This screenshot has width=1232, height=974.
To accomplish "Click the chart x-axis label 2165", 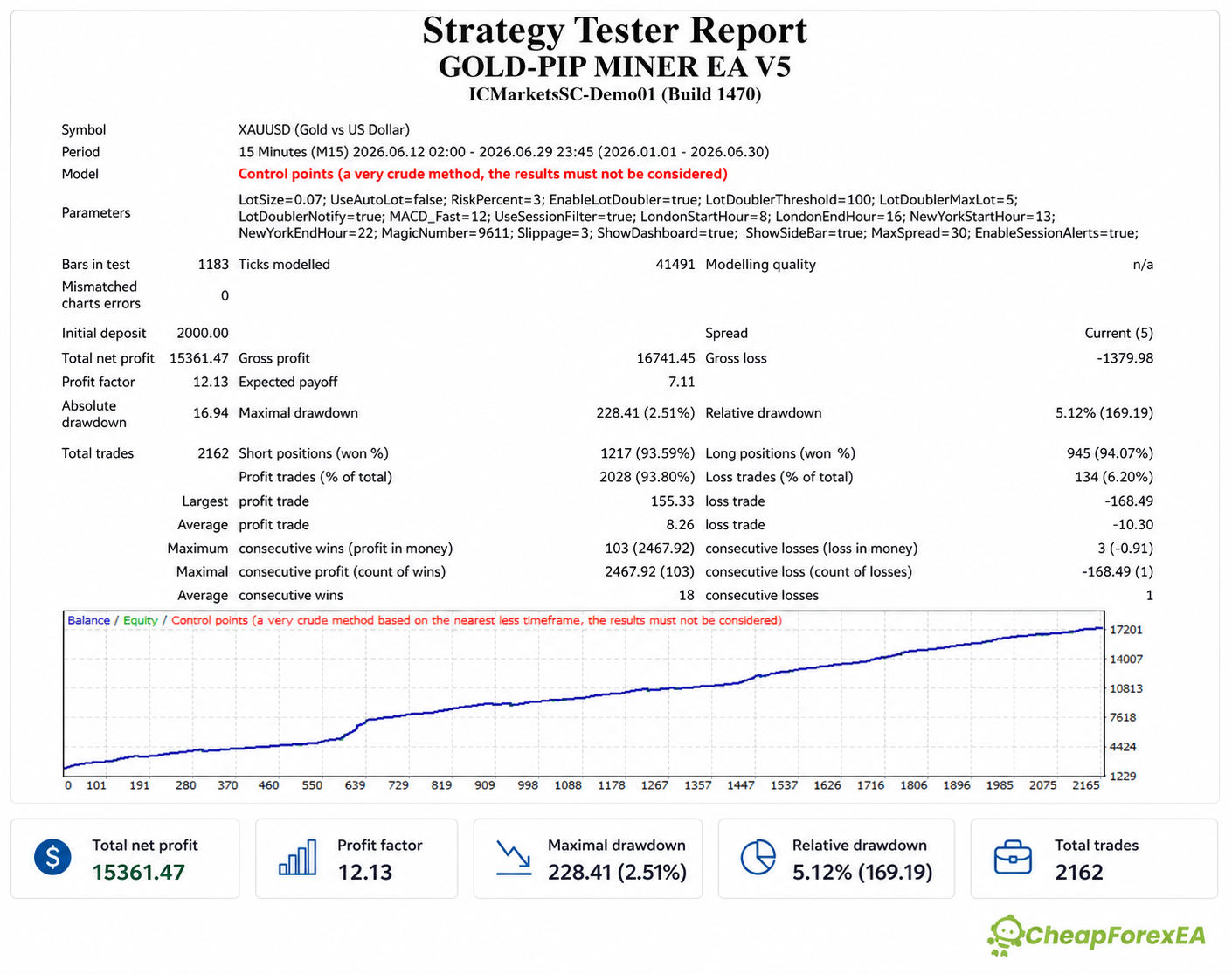I will point(1086,785).
